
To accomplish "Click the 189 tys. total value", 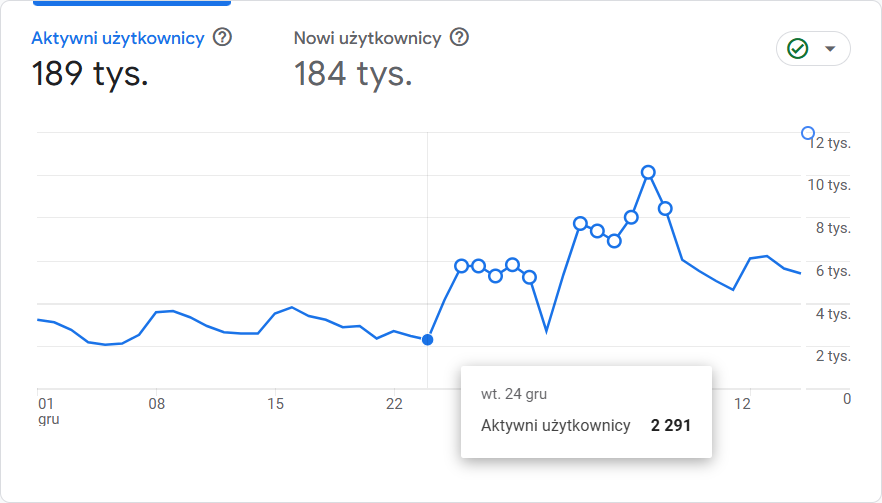I will [x=90, y=73].
